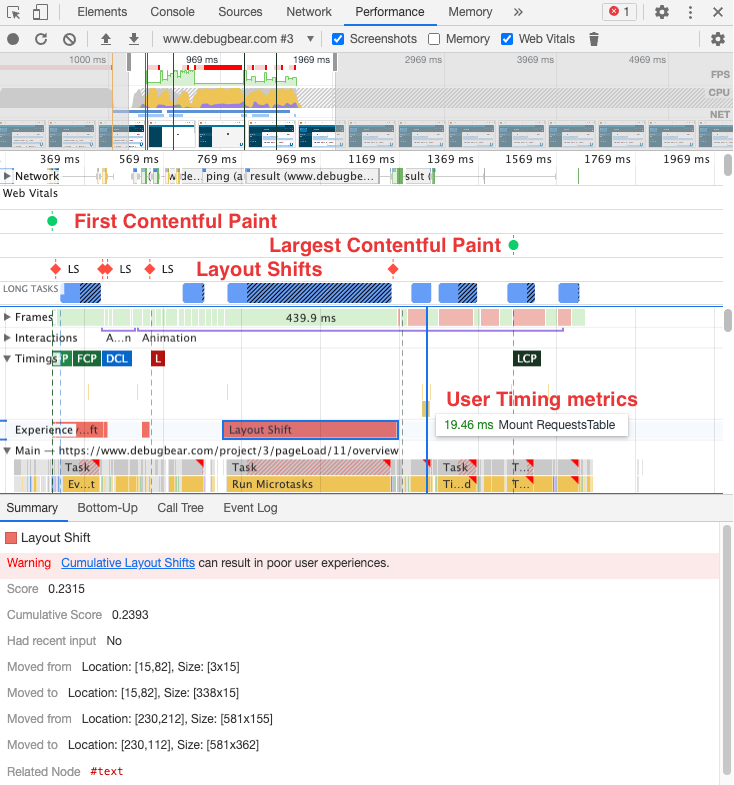Click the Largest Contentful Paint green dot
734x785 pixels.
click(x=513, y=245)
